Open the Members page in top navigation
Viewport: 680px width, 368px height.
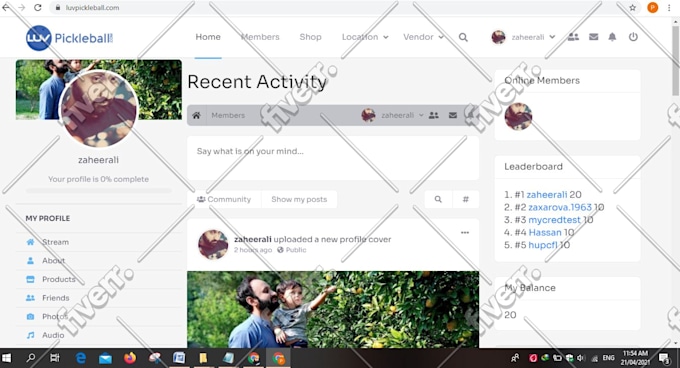pos(260,37)
